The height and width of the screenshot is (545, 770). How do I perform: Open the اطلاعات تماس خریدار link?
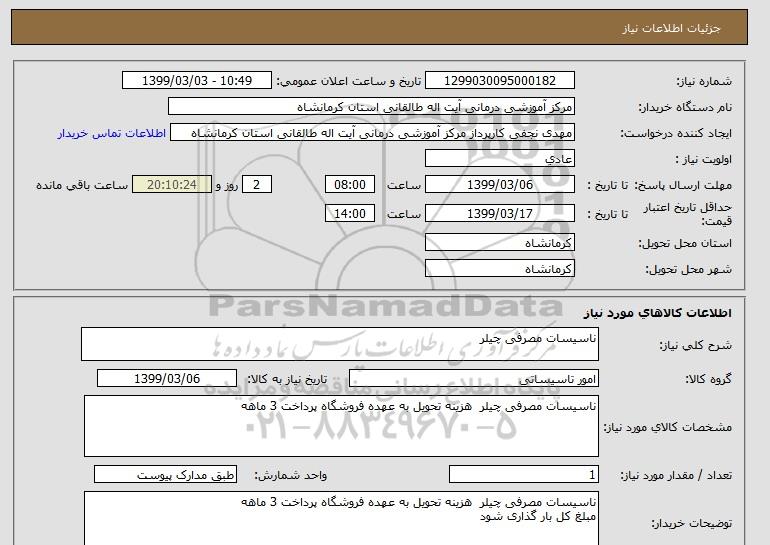(x=111, y=133)
